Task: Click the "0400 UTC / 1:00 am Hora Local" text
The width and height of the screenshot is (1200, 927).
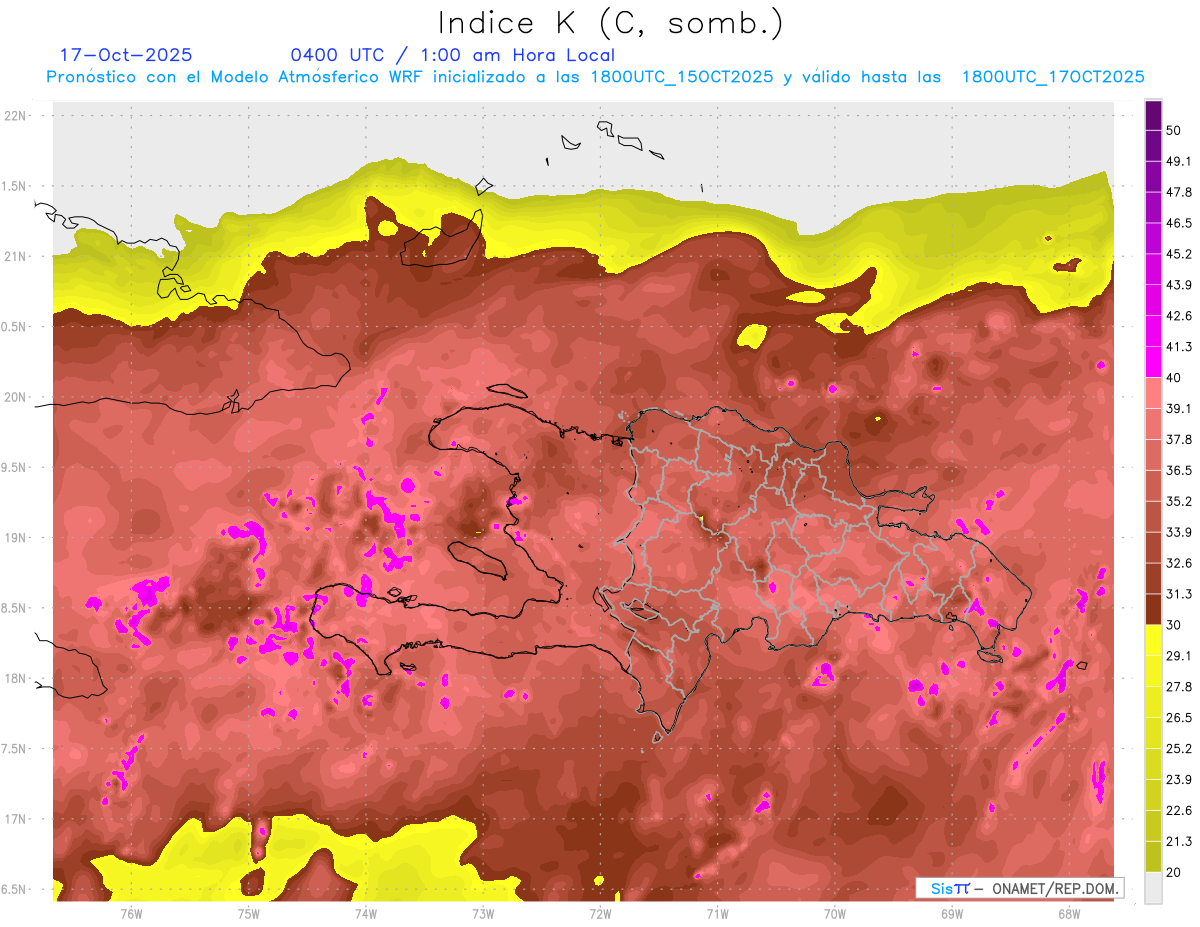Action: tap(452, 55)
